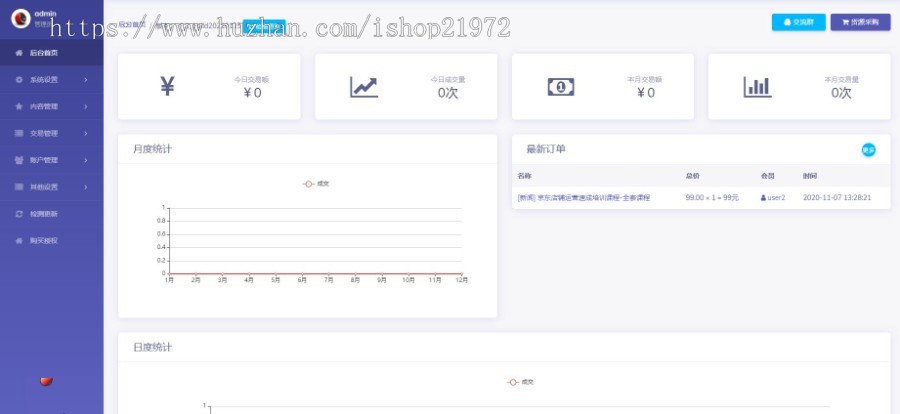This screenshot has width=900, height=414.
Task: Click the admin avatar in the sidebar header
Action: pyautogui.click(x=21, y=19)
